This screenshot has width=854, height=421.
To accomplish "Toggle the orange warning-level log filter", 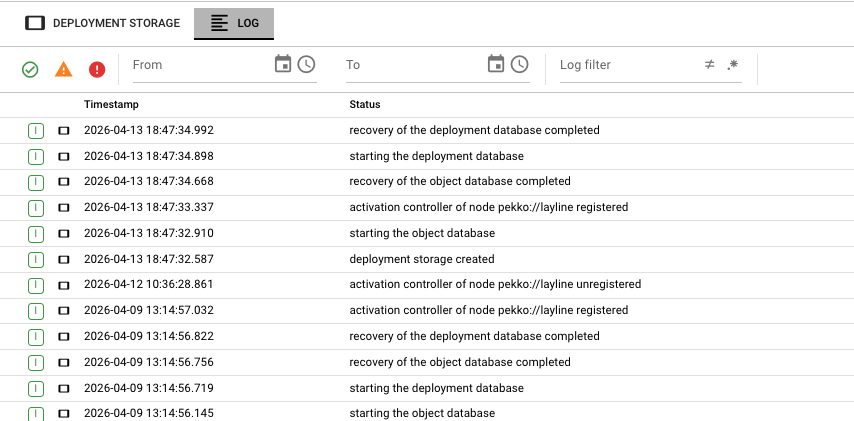I will [x=63, y=69].
